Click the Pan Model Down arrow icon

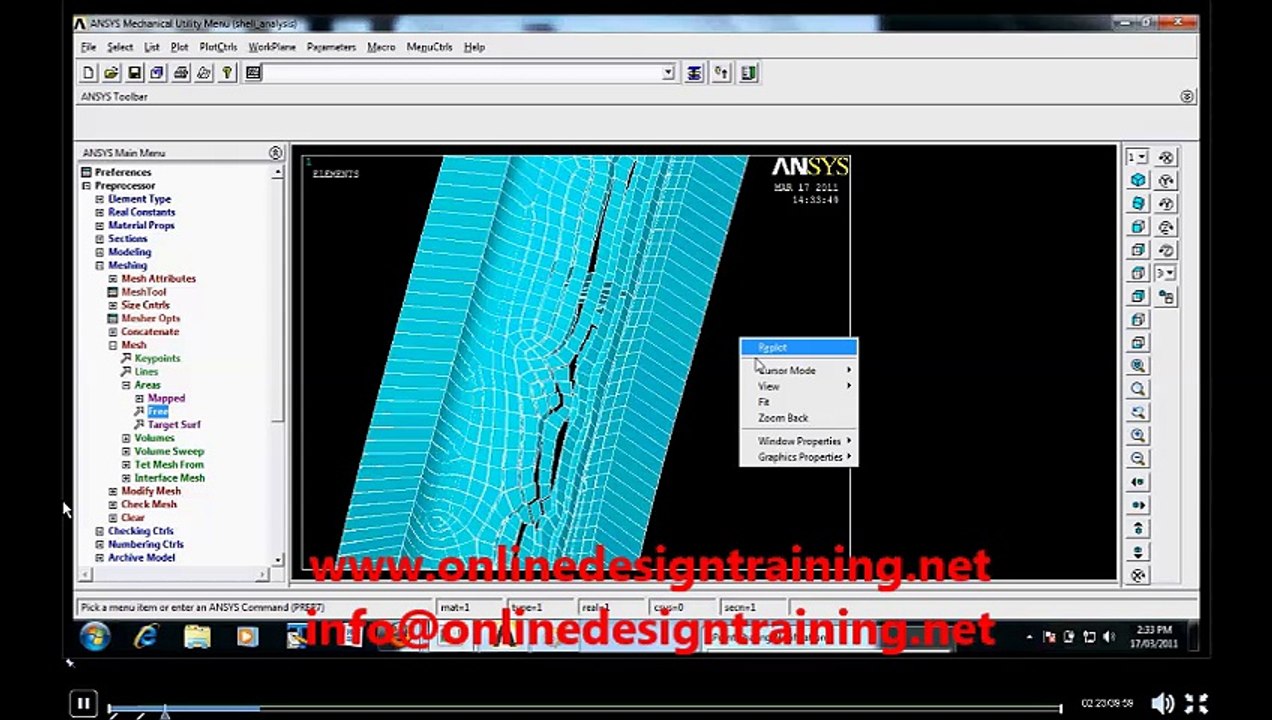pos(1138,552)
